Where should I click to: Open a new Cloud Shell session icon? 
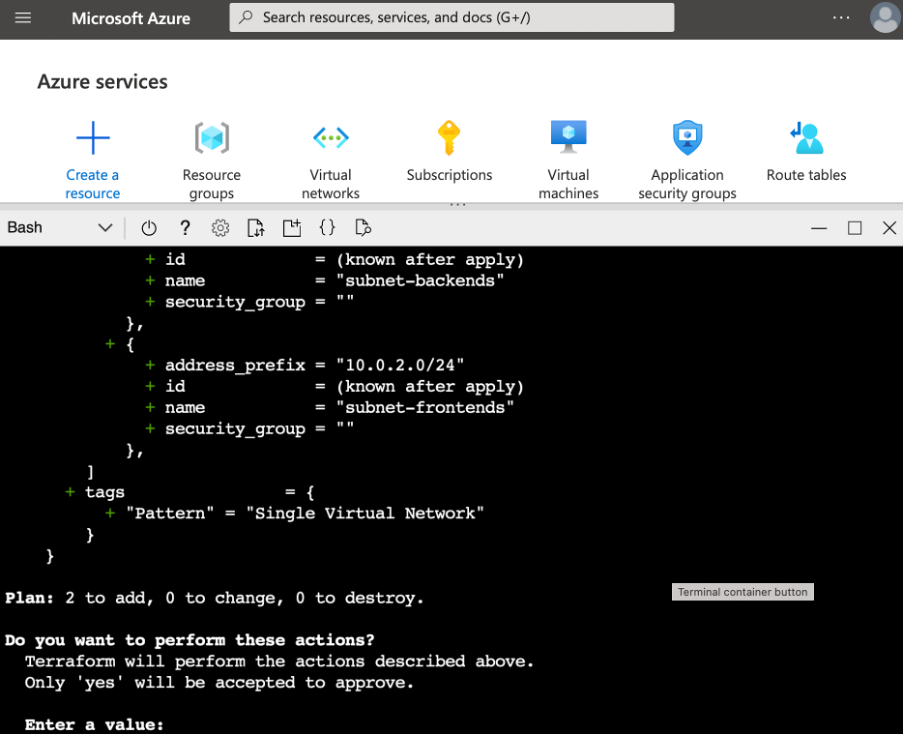(x=292, y=228)
